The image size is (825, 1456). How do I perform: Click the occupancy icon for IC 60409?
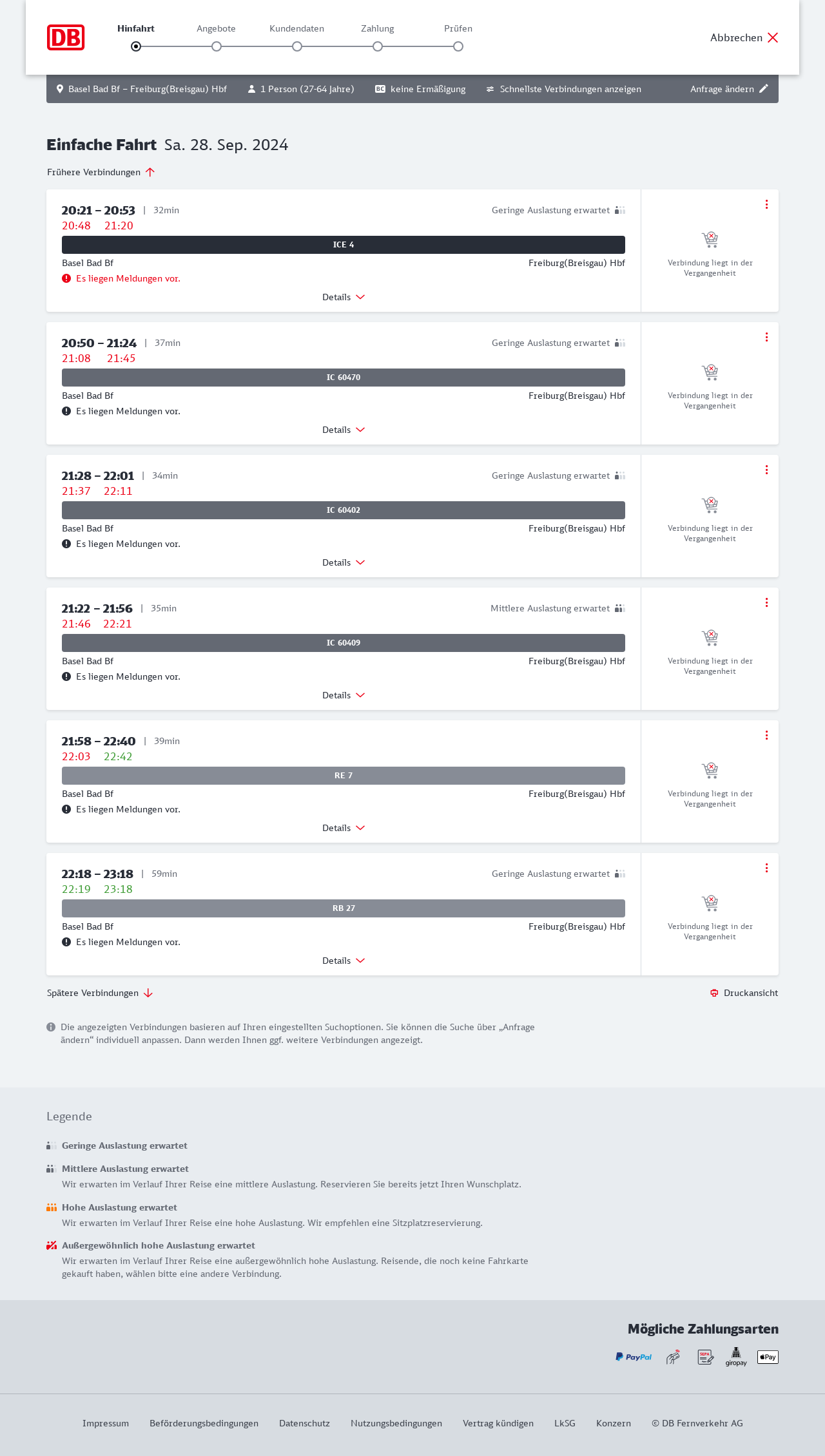click(619, 608)
